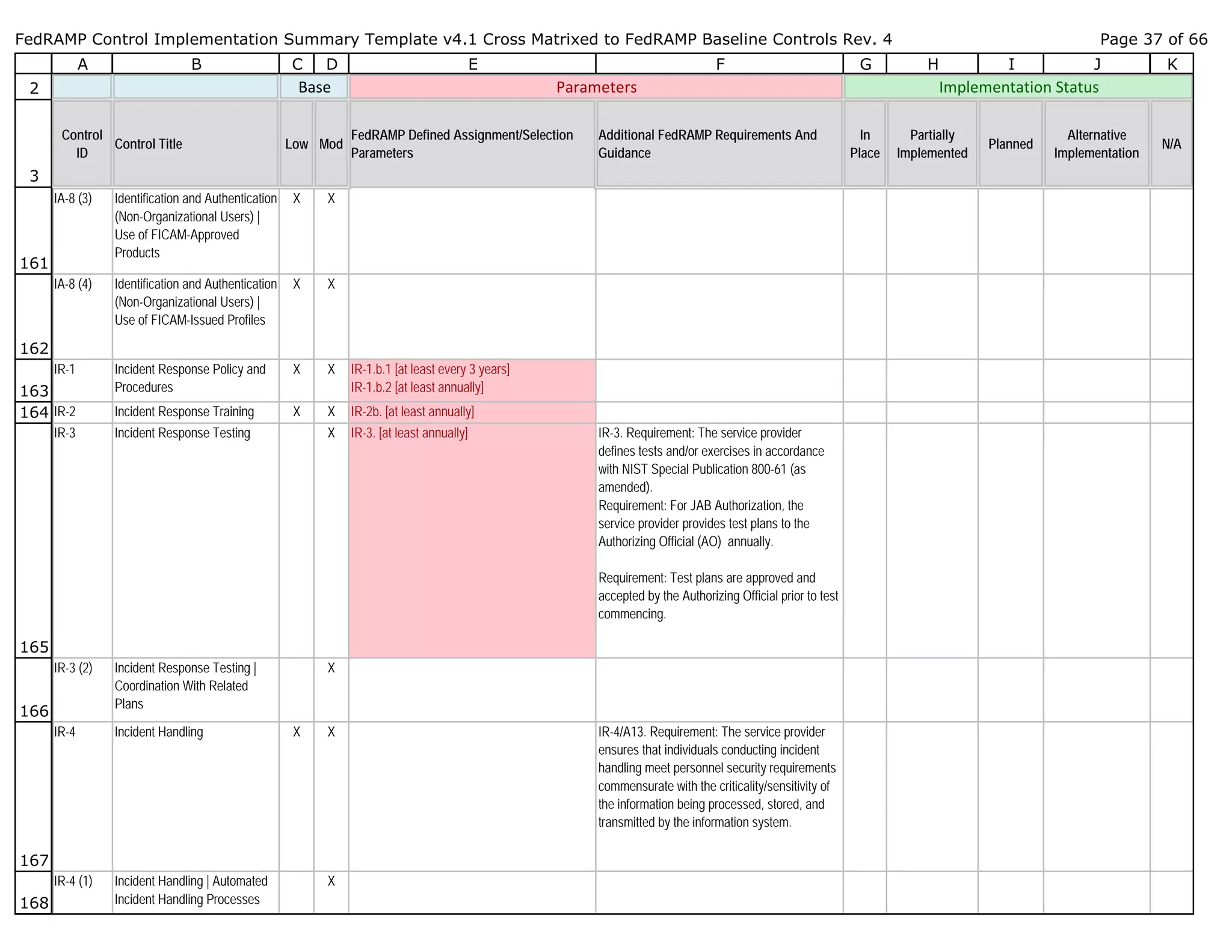The width and height of the screenshot is (1232, 952).
Task: Click the Use of FICAM-Issued Profiles title
Action: [x=196, y=317]
